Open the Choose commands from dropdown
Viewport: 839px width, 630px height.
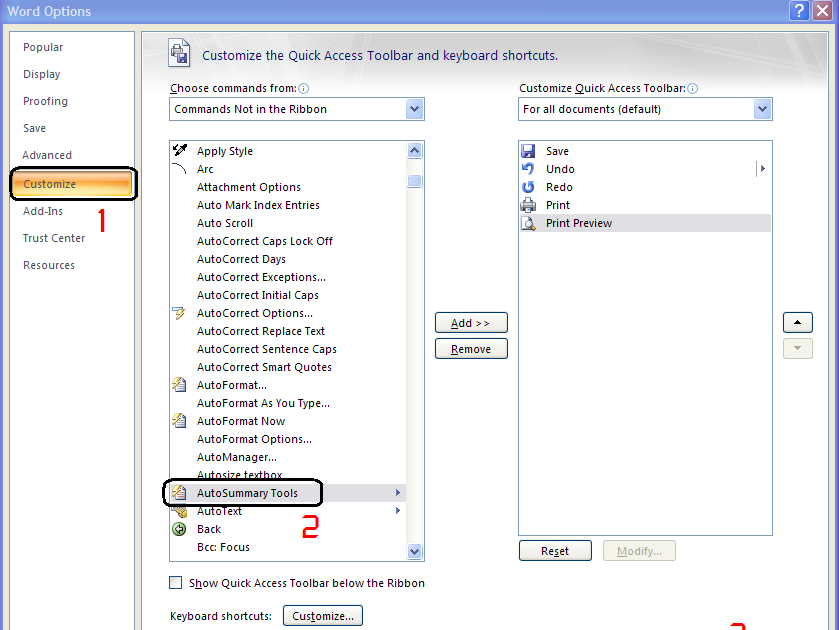pos(415,108)
